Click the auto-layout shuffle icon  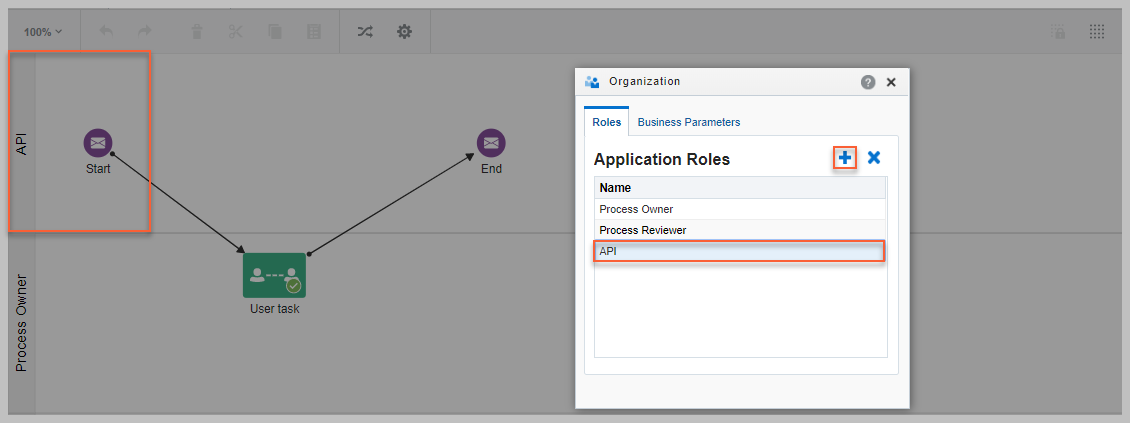366,32
